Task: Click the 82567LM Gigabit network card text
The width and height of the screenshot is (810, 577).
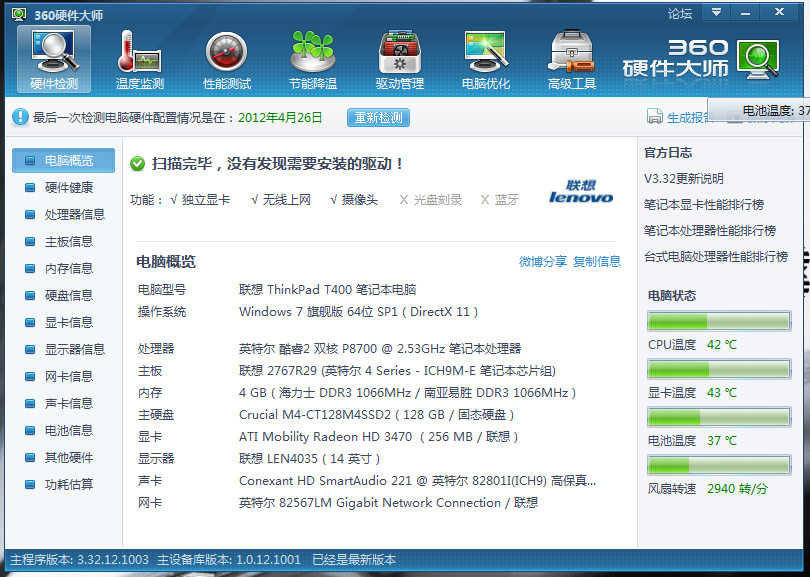Action: [x=388, y=503]
